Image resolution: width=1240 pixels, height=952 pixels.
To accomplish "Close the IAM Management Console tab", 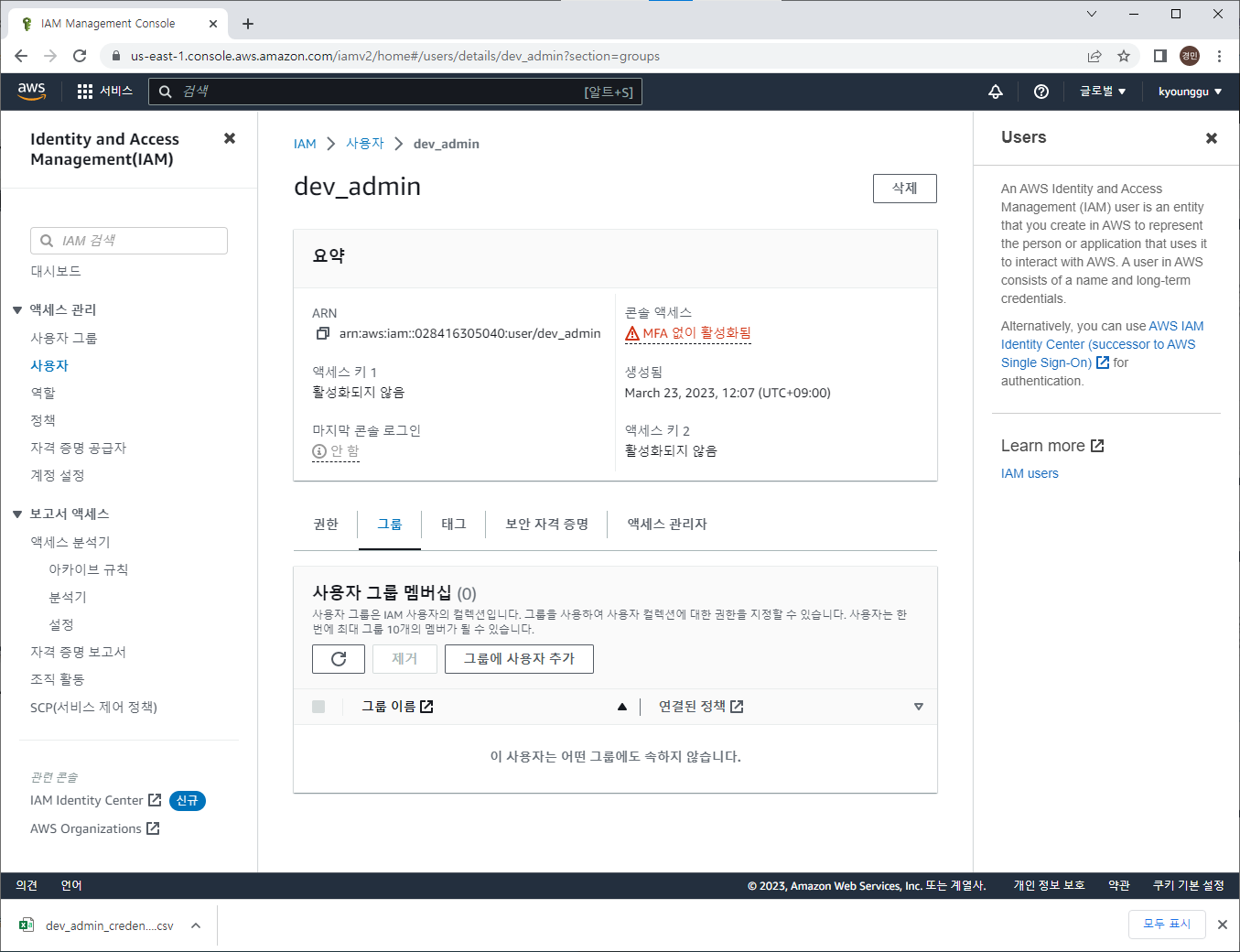I will click(x=214, y=24).
